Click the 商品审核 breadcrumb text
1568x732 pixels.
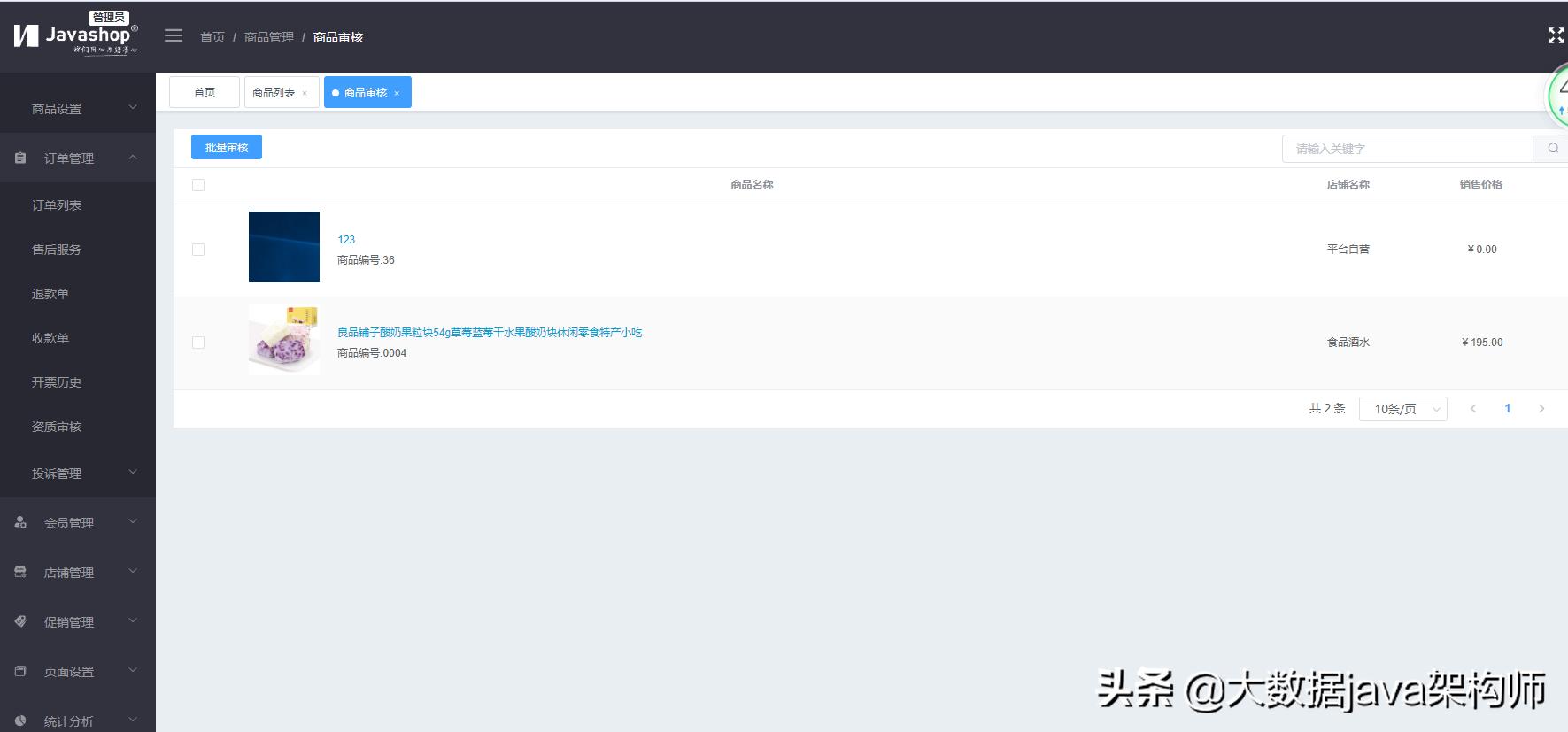pos(338,36)
